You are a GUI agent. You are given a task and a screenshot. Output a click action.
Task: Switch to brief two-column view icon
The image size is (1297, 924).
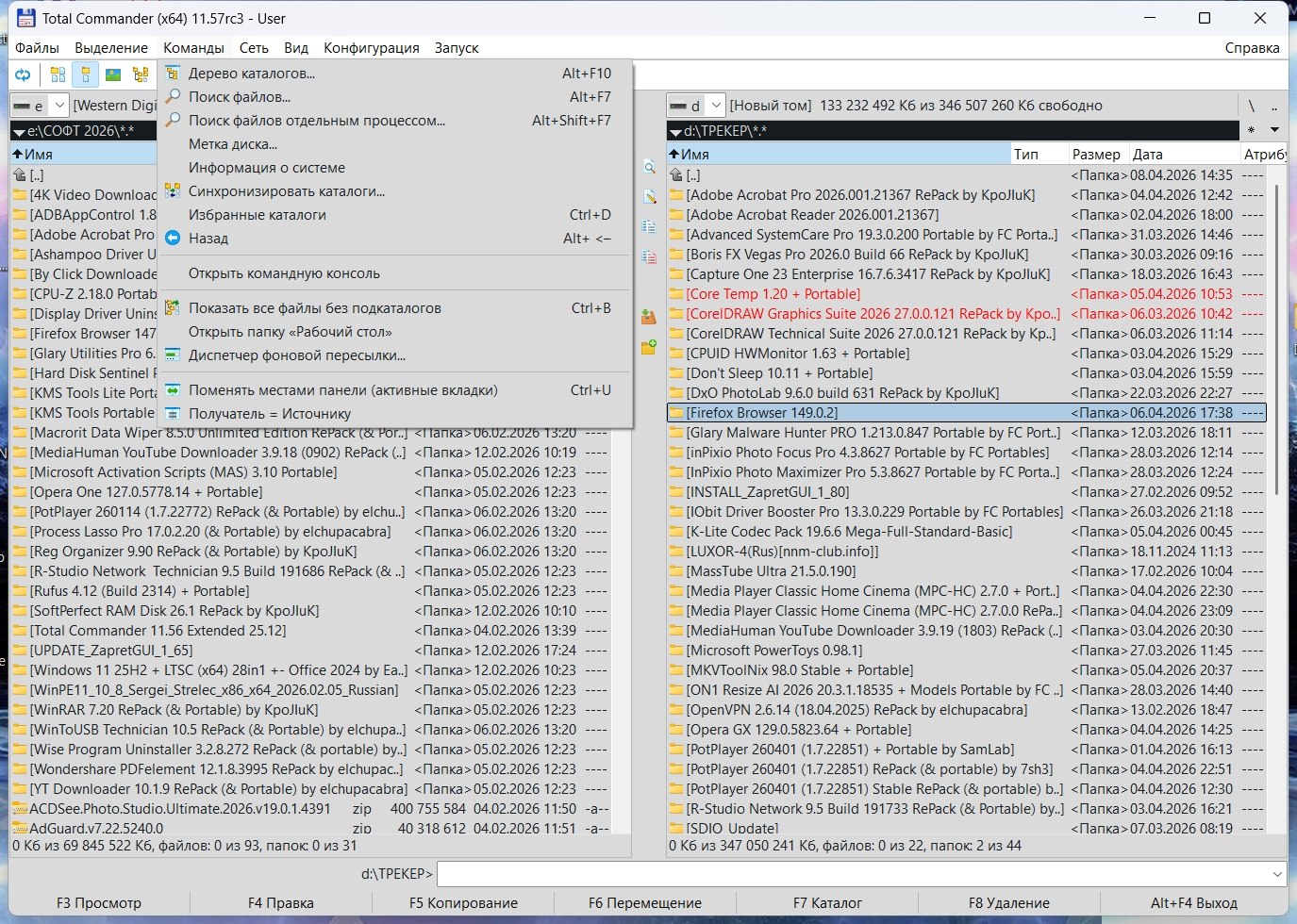click(x=58, y=74)
